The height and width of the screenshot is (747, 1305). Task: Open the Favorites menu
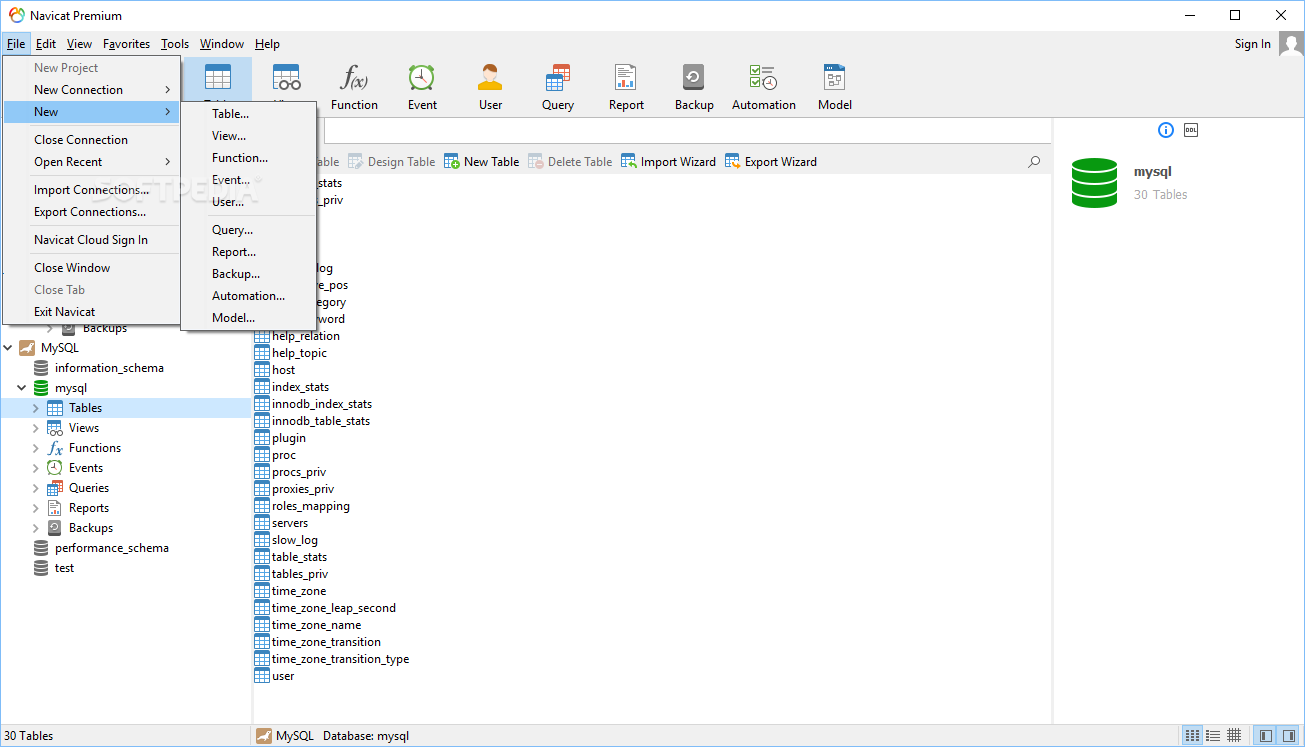pyautogui.click(x=127, y=44)
